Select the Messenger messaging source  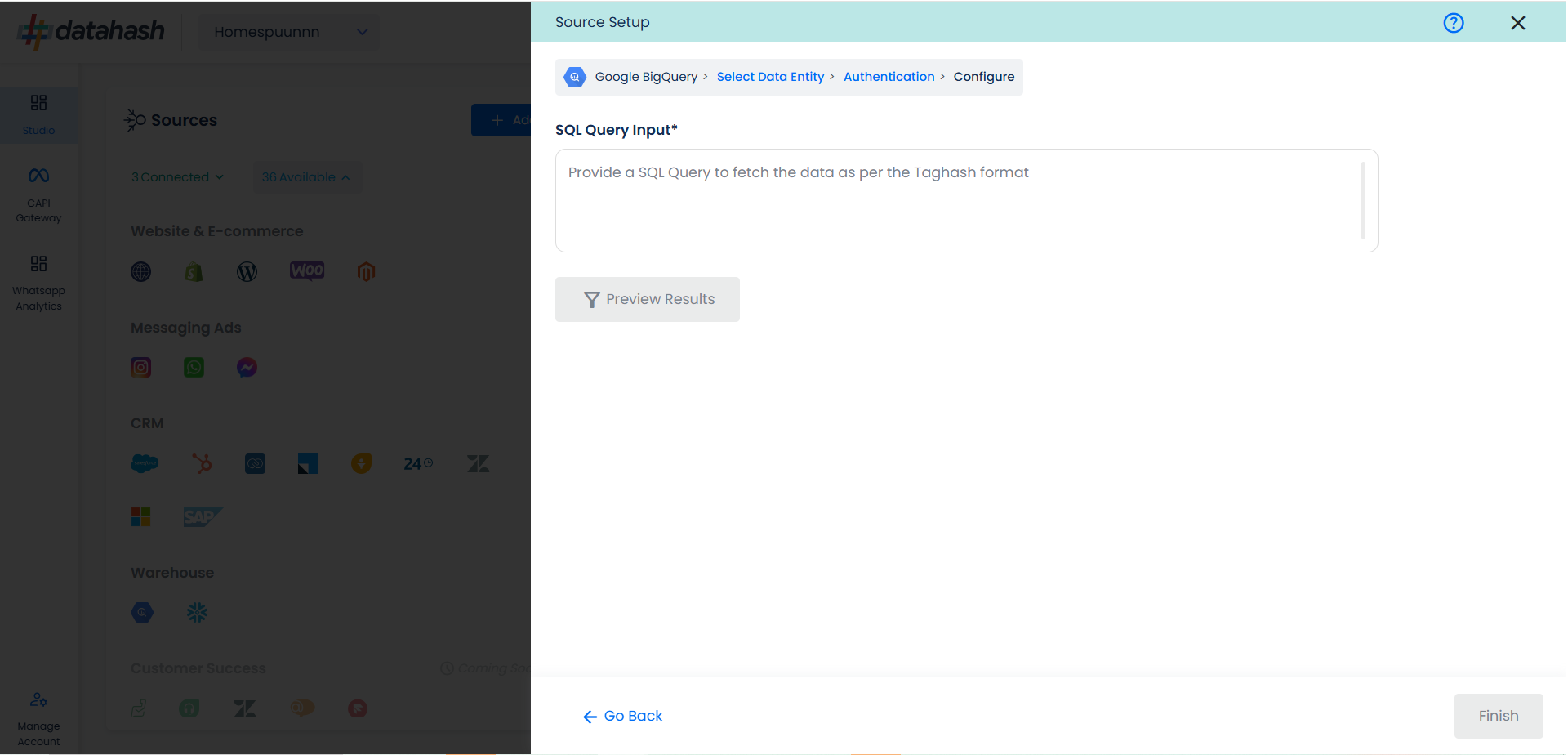click(247, 368)
